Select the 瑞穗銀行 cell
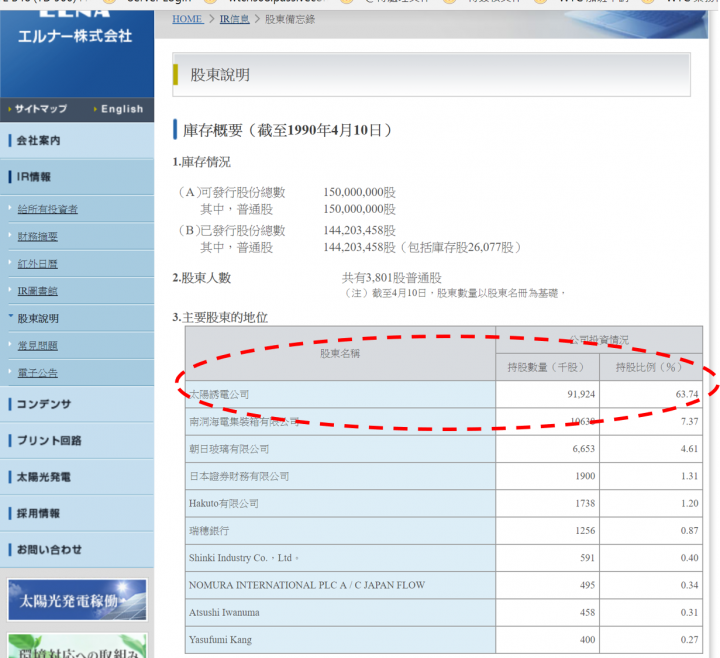 point(340,531)
